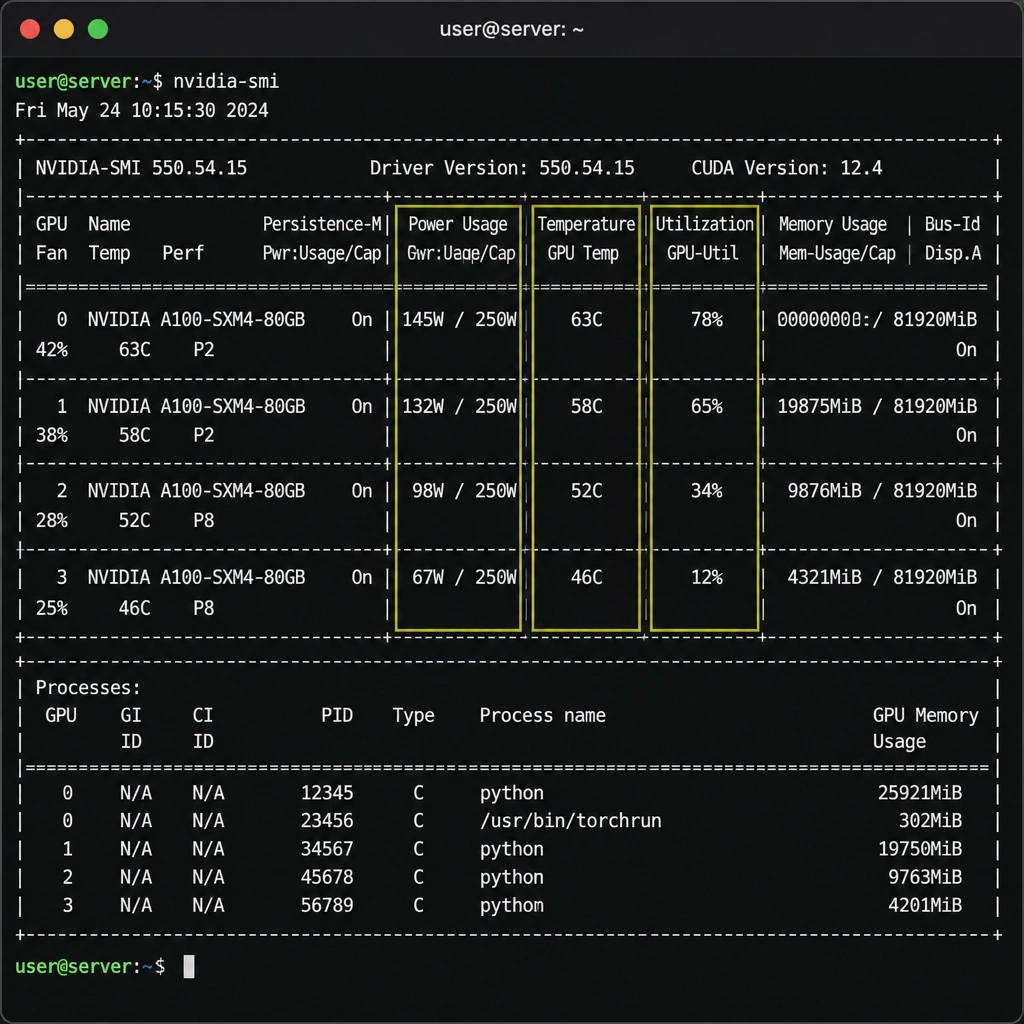This screenshot has height=1024, width=1024.
Task: Click the red close window button
Action: (30, 29)
